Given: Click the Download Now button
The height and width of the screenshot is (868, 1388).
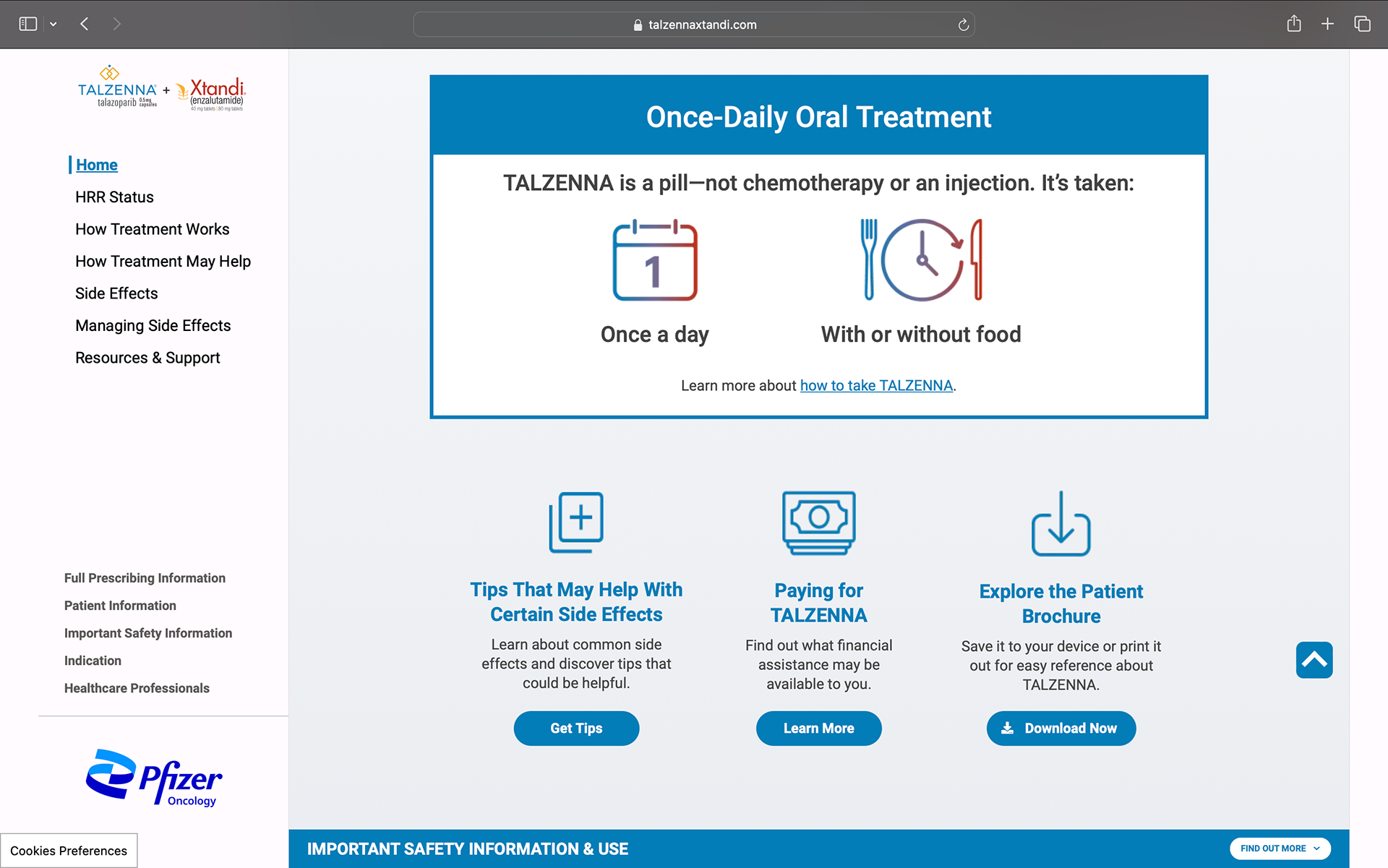Looking at the screenshot, I should pos(1061,729).
